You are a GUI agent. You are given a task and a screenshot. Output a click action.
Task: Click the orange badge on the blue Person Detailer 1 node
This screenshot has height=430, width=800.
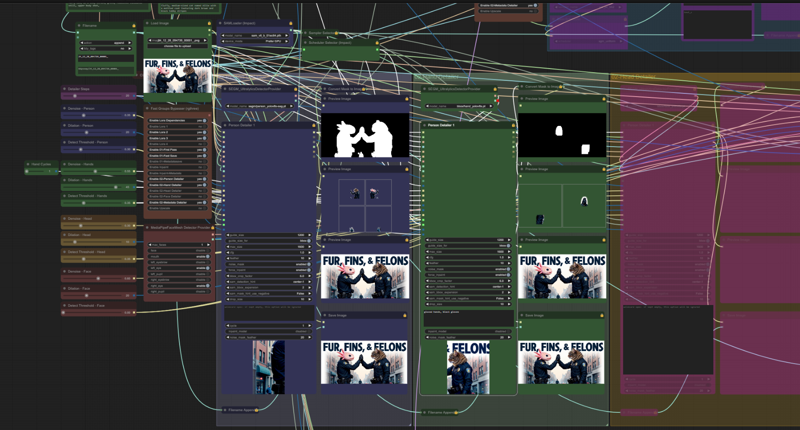pos(314,125)
